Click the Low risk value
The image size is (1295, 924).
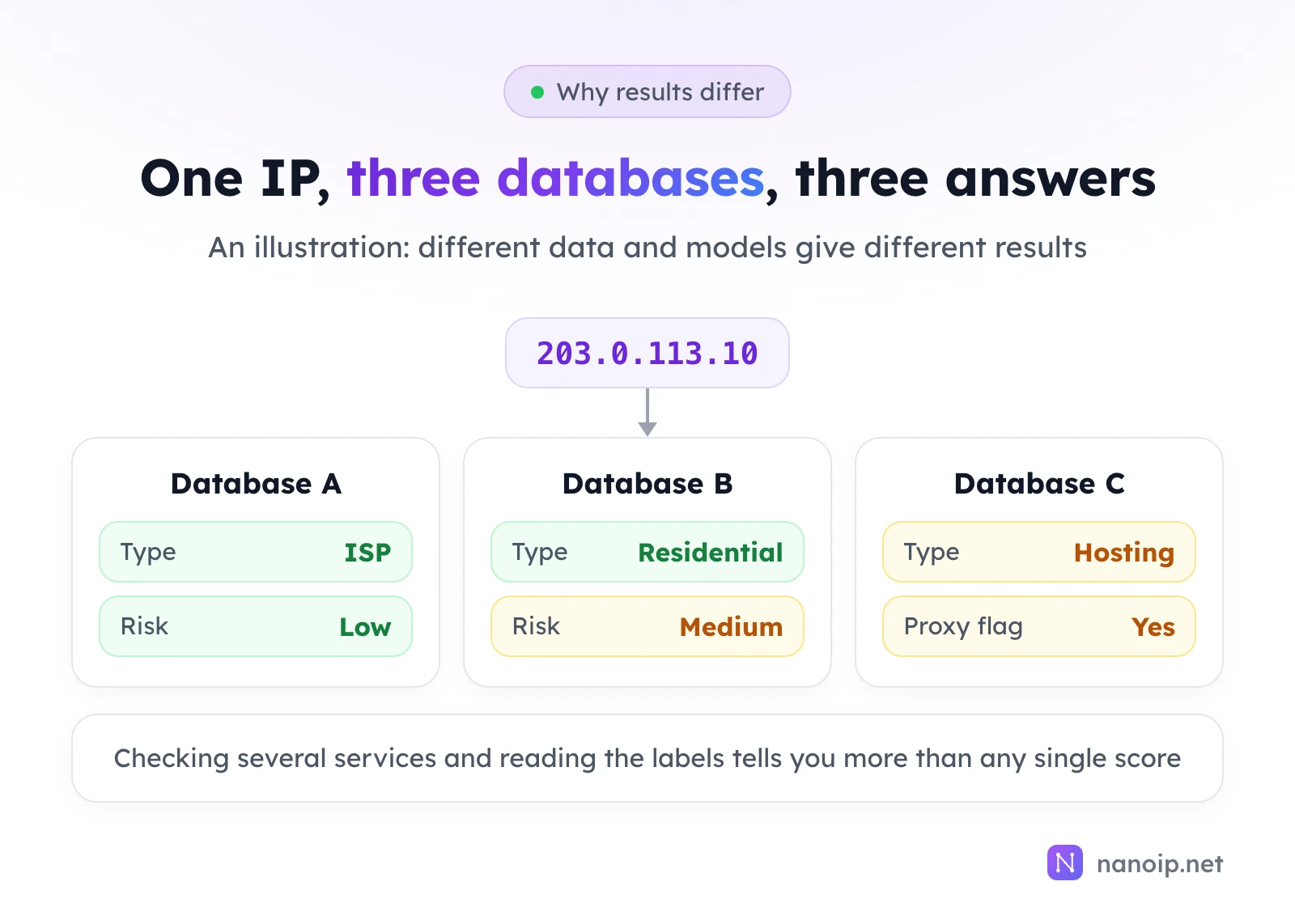(x=365, y=627)
